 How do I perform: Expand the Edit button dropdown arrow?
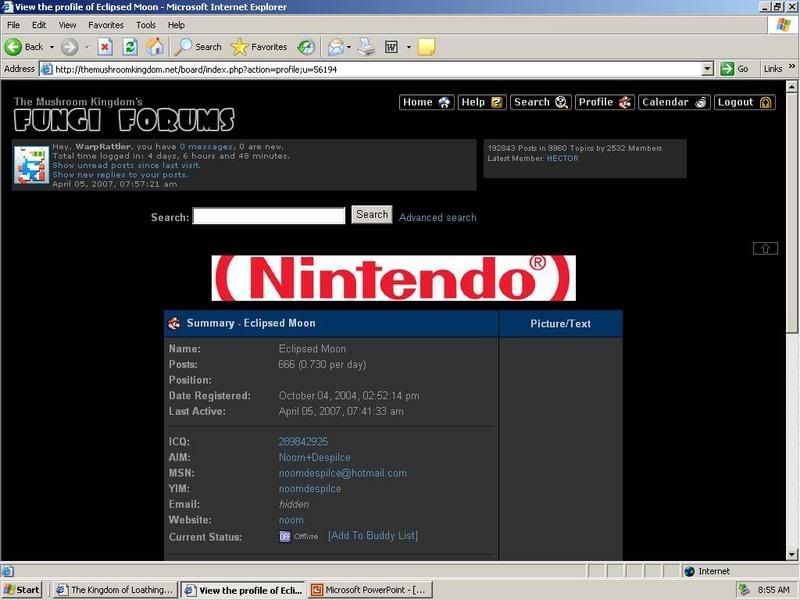pos(409,47)
